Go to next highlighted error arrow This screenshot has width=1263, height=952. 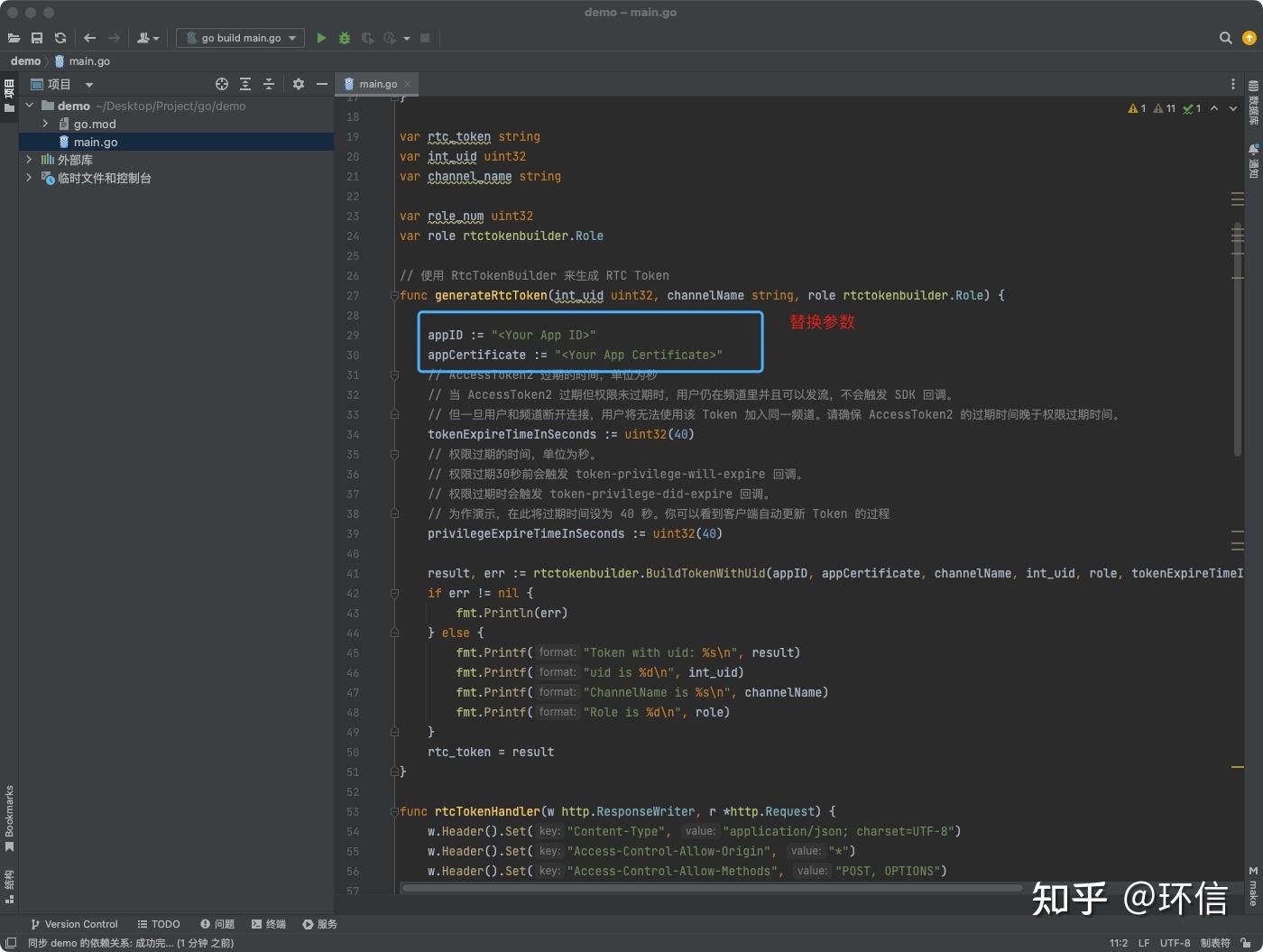click(1233, 108)
